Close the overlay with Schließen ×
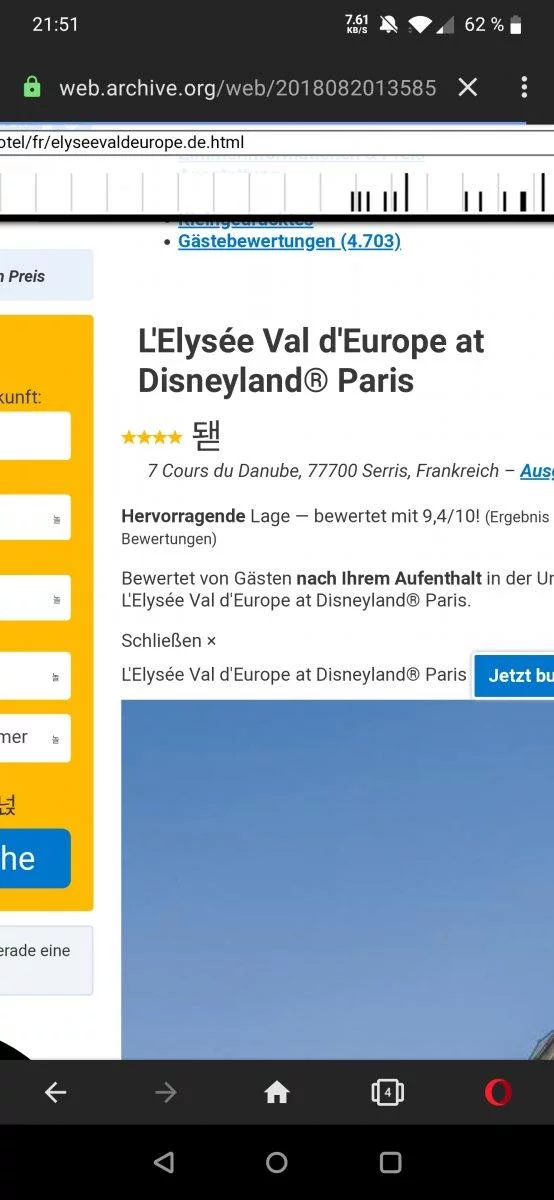Viewport: 554px width, 1200px height. tap(169, 640)
